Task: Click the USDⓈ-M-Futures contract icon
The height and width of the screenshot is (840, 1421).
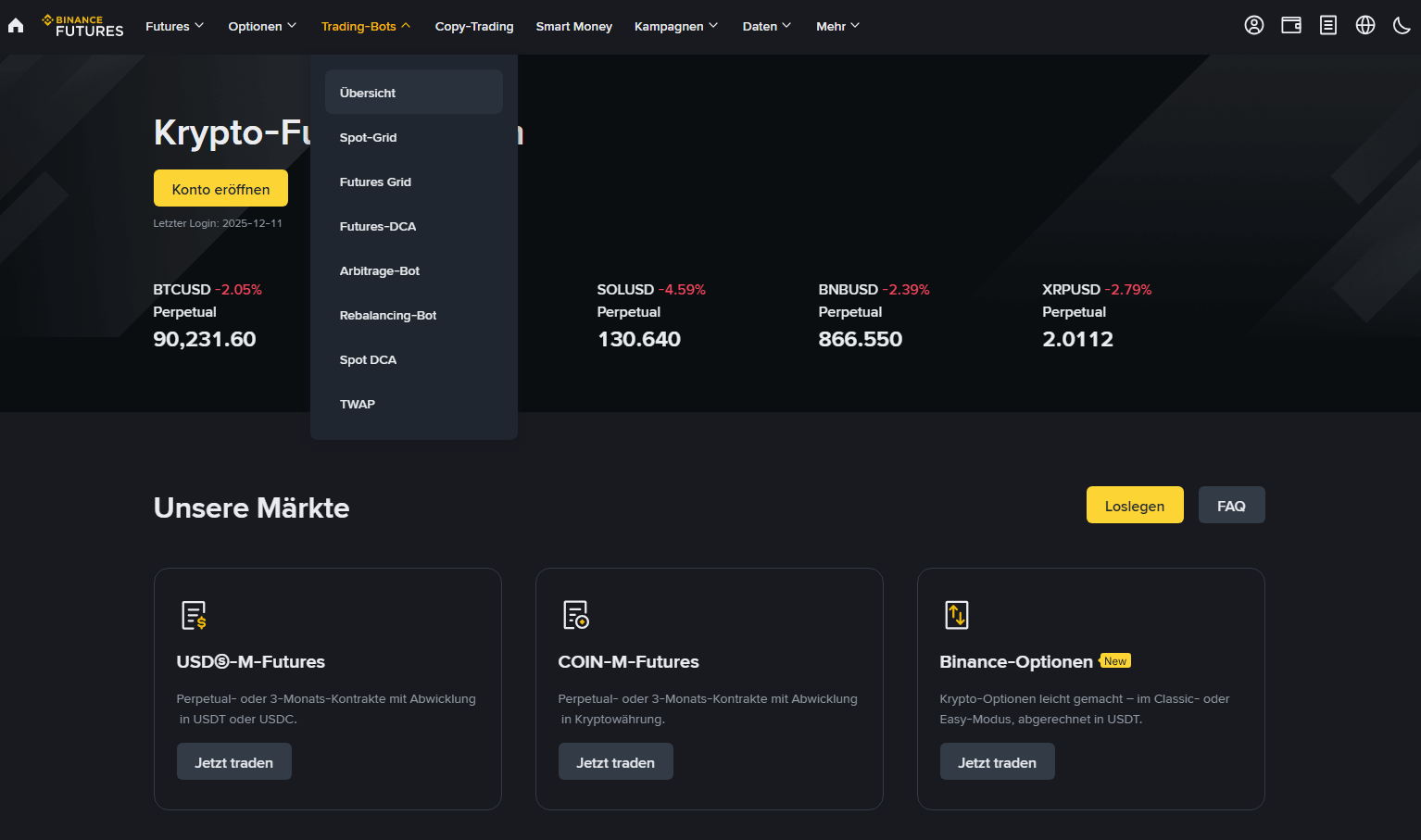Action: tap(194, 615)
